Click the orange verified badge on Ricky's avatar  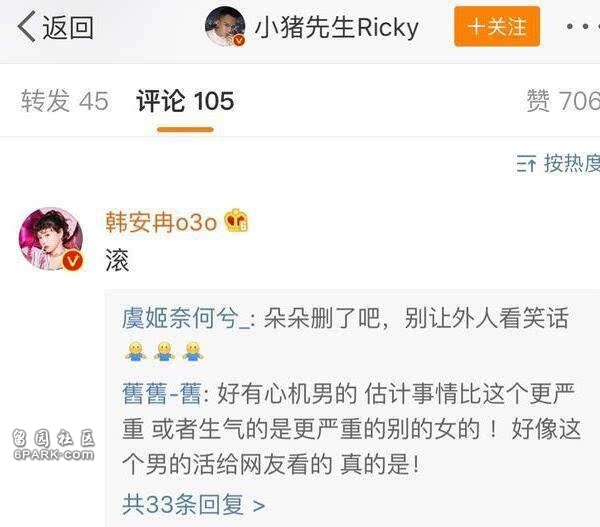pyautogui.click(x=240, y=40)
